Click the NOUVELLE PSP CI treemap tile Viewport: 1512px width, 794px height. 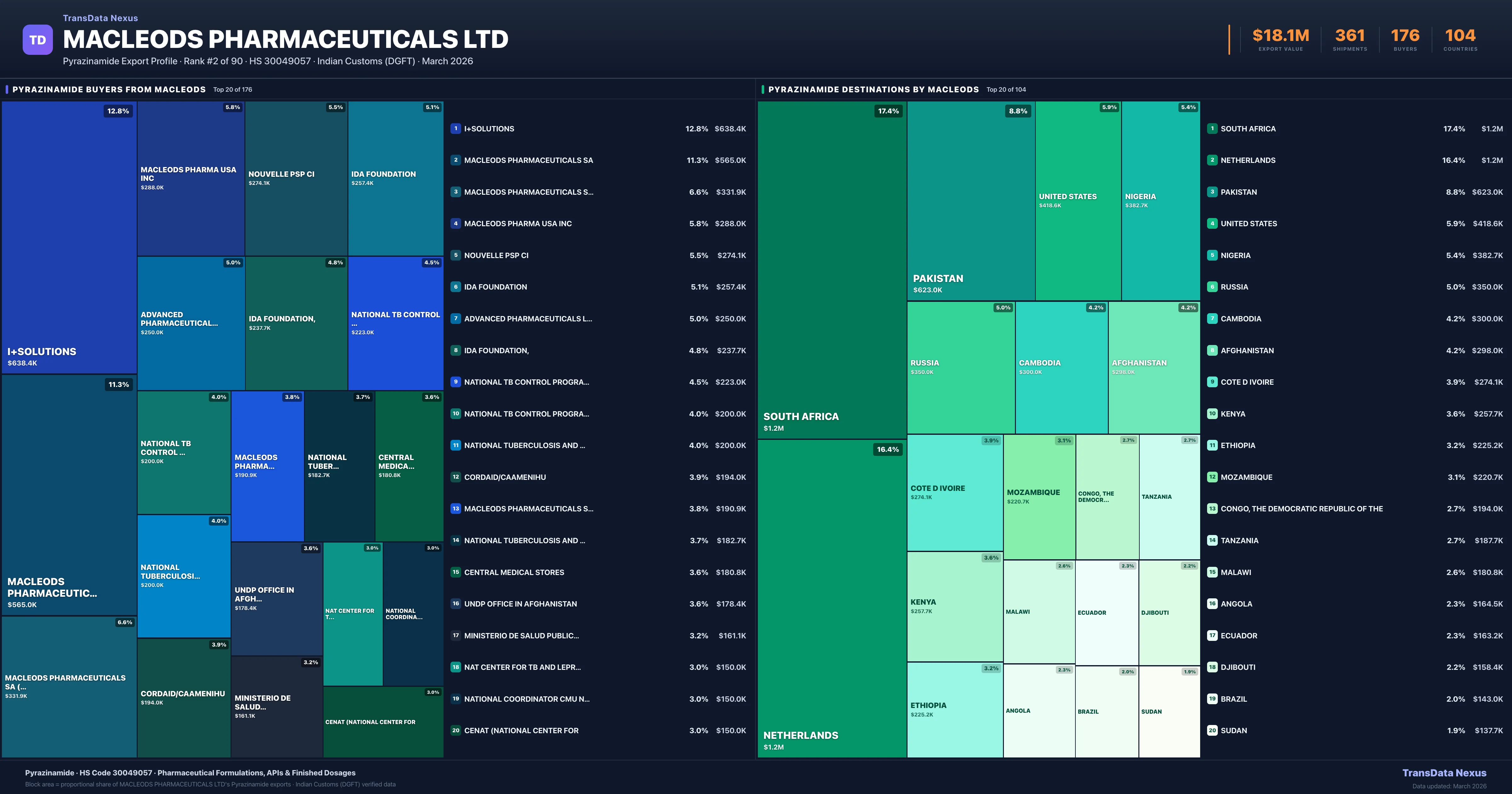(x=296, y=178)
